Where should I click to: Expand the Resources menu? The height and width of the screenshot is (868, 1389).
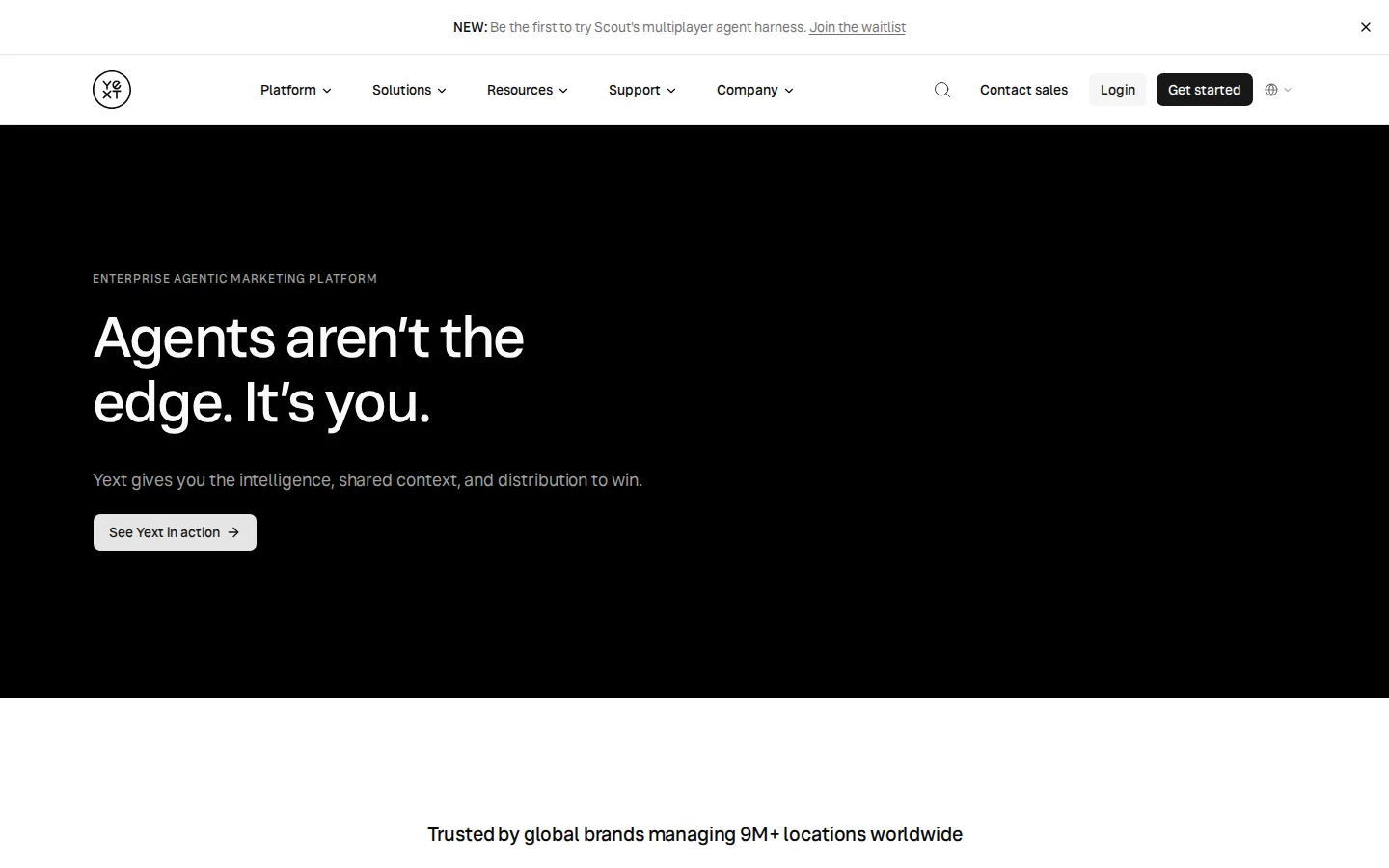tap(527, 90)
